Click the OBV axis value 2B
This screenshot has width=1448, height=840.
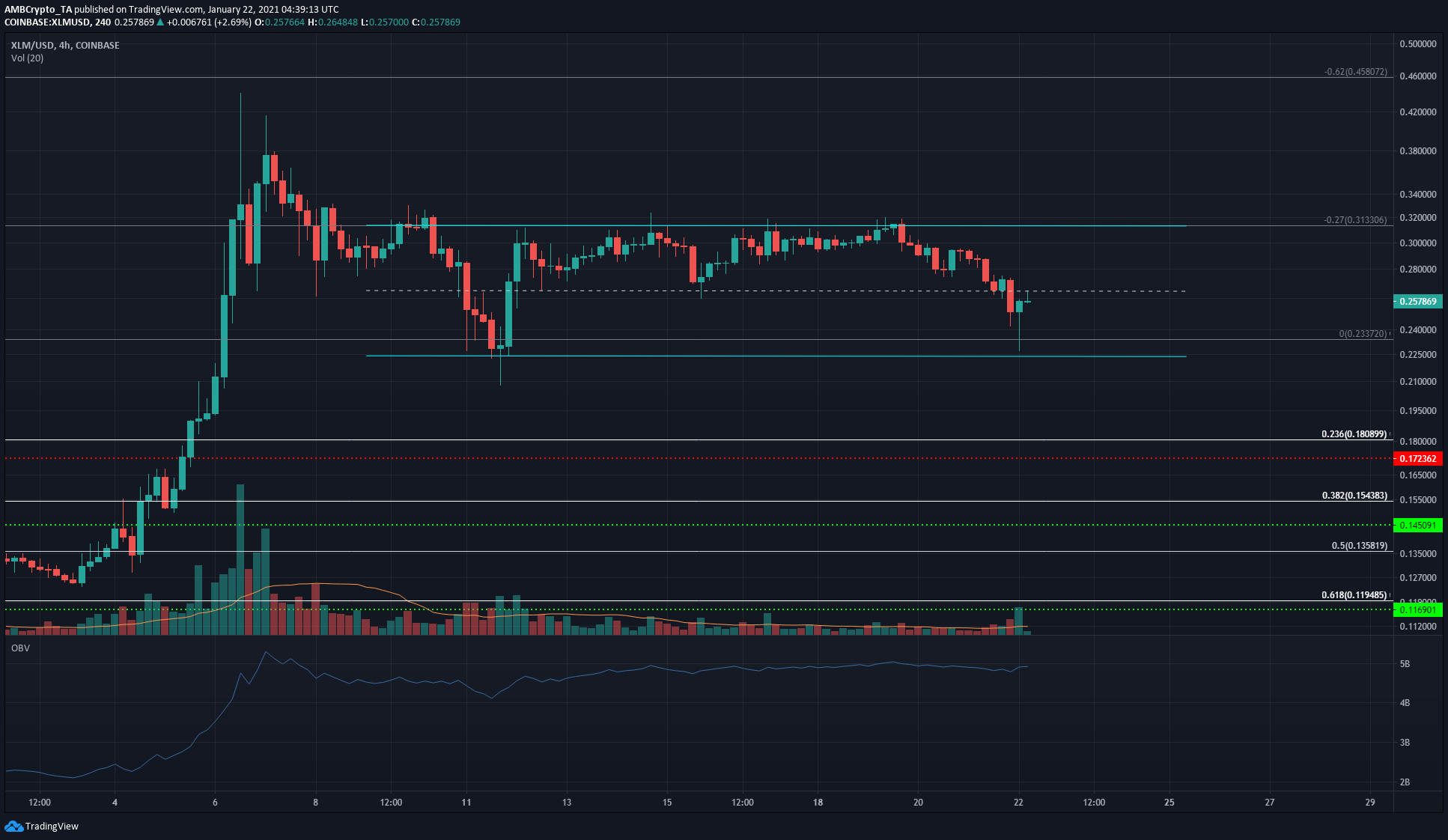1405,782
